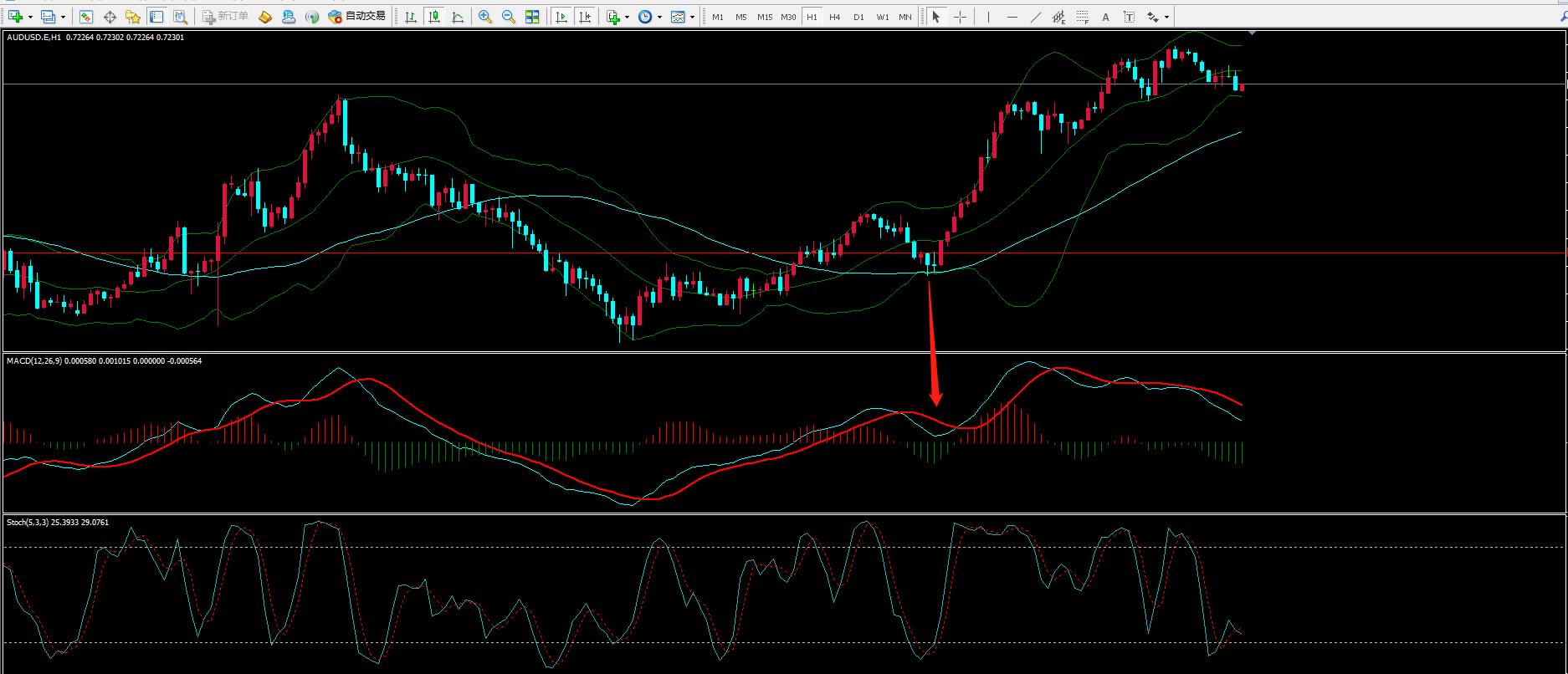Toggle the Auto Scroll chart button
Image resolution: width=1568 pixels, height=674 pixels.
[x=561, y=17]
